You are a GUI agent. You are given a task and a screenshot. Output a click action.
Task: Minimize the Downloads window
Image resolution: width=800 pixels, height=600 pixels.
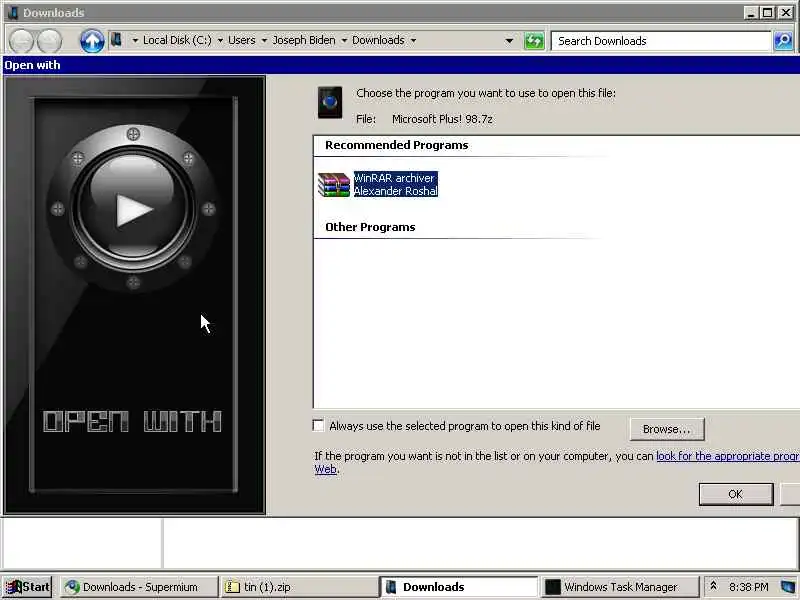click(x=751, y=13)
